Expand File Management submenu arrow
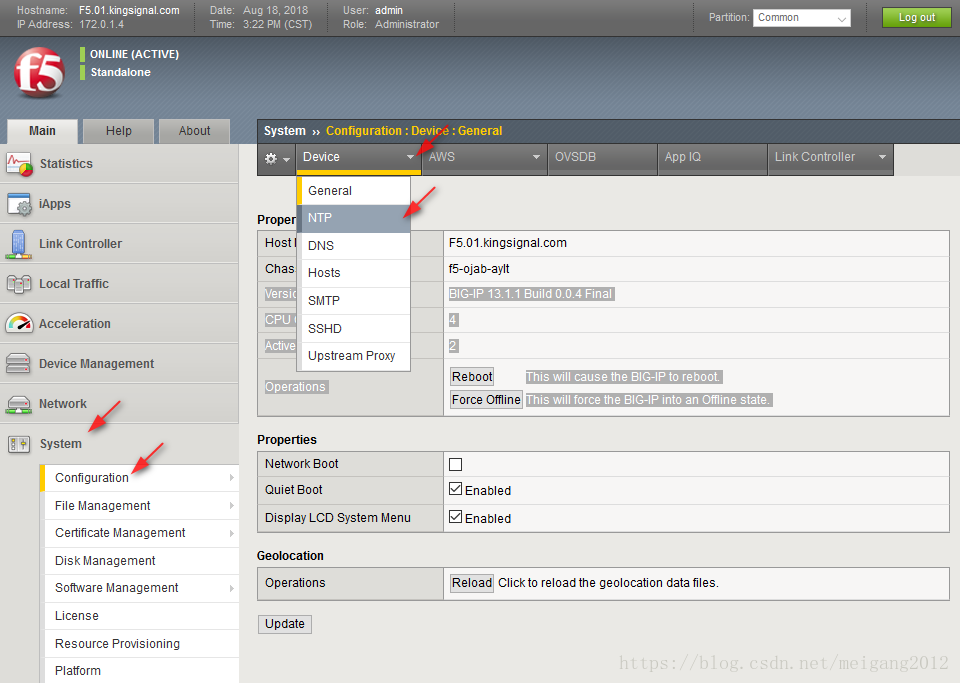 (x=232, y=506)
